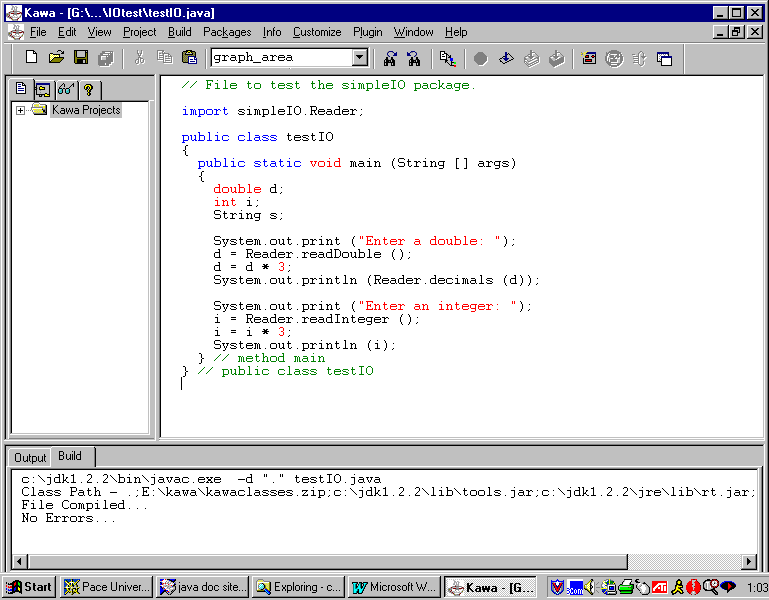
Task: Click the greyed circular disabled-page icon
Action: tap(614, 59)
